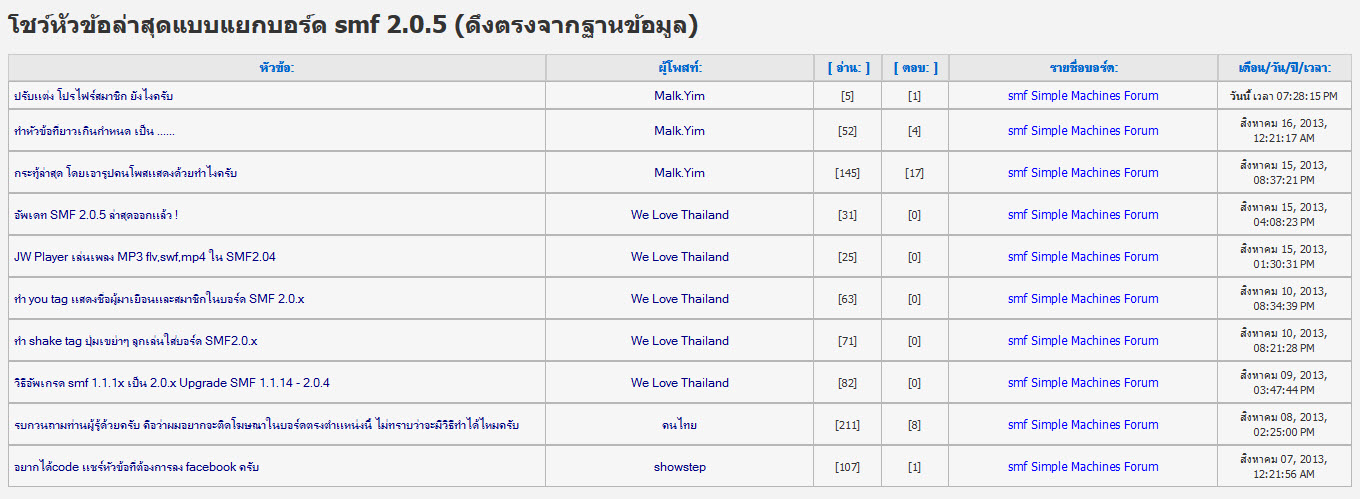Click Malk.Yim in the first row

[679, 96]
